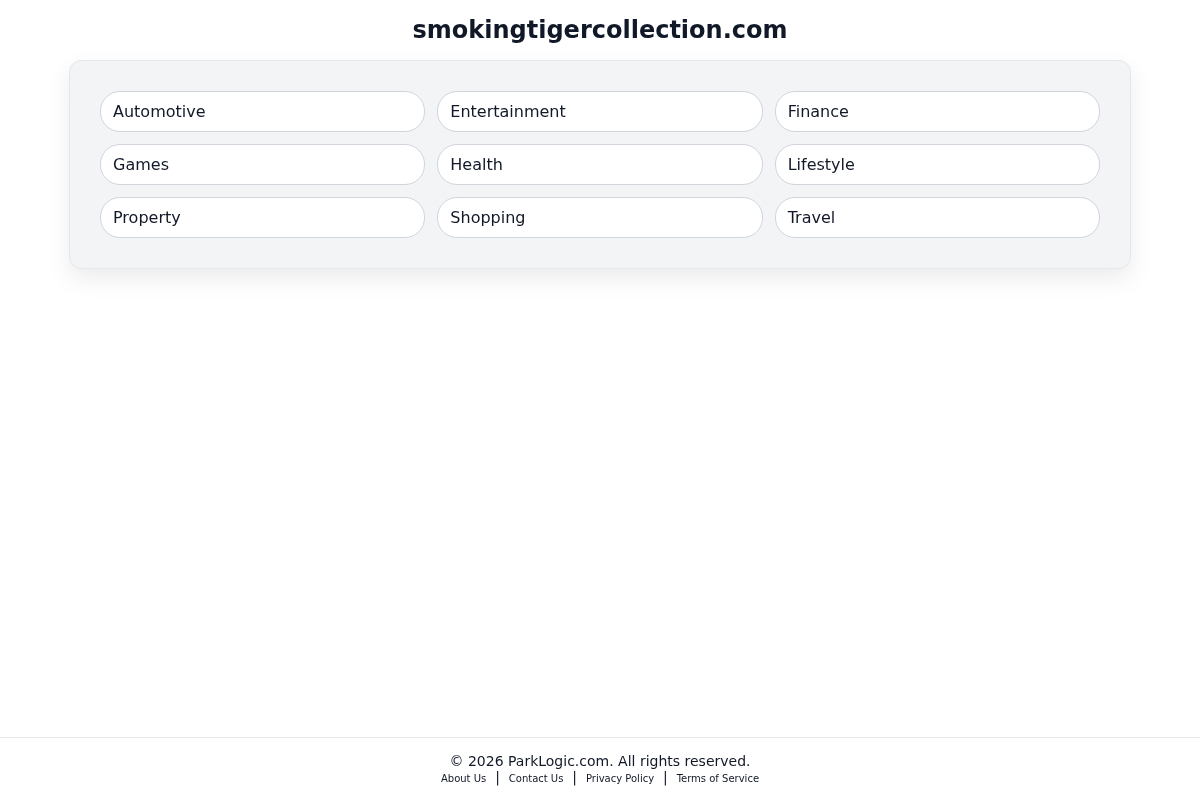This screenshot has width=1200, height=800.
Task: View the Terms of Service
Action: point(717,778)
